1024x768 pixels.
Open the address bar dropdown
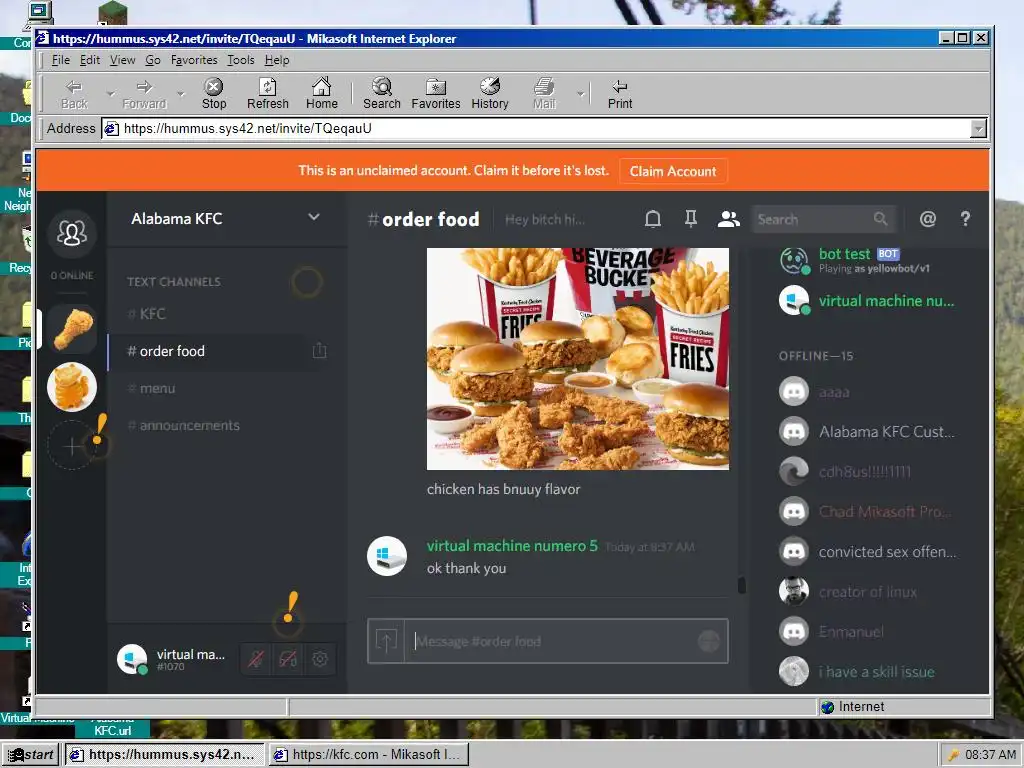pos(978,129)
